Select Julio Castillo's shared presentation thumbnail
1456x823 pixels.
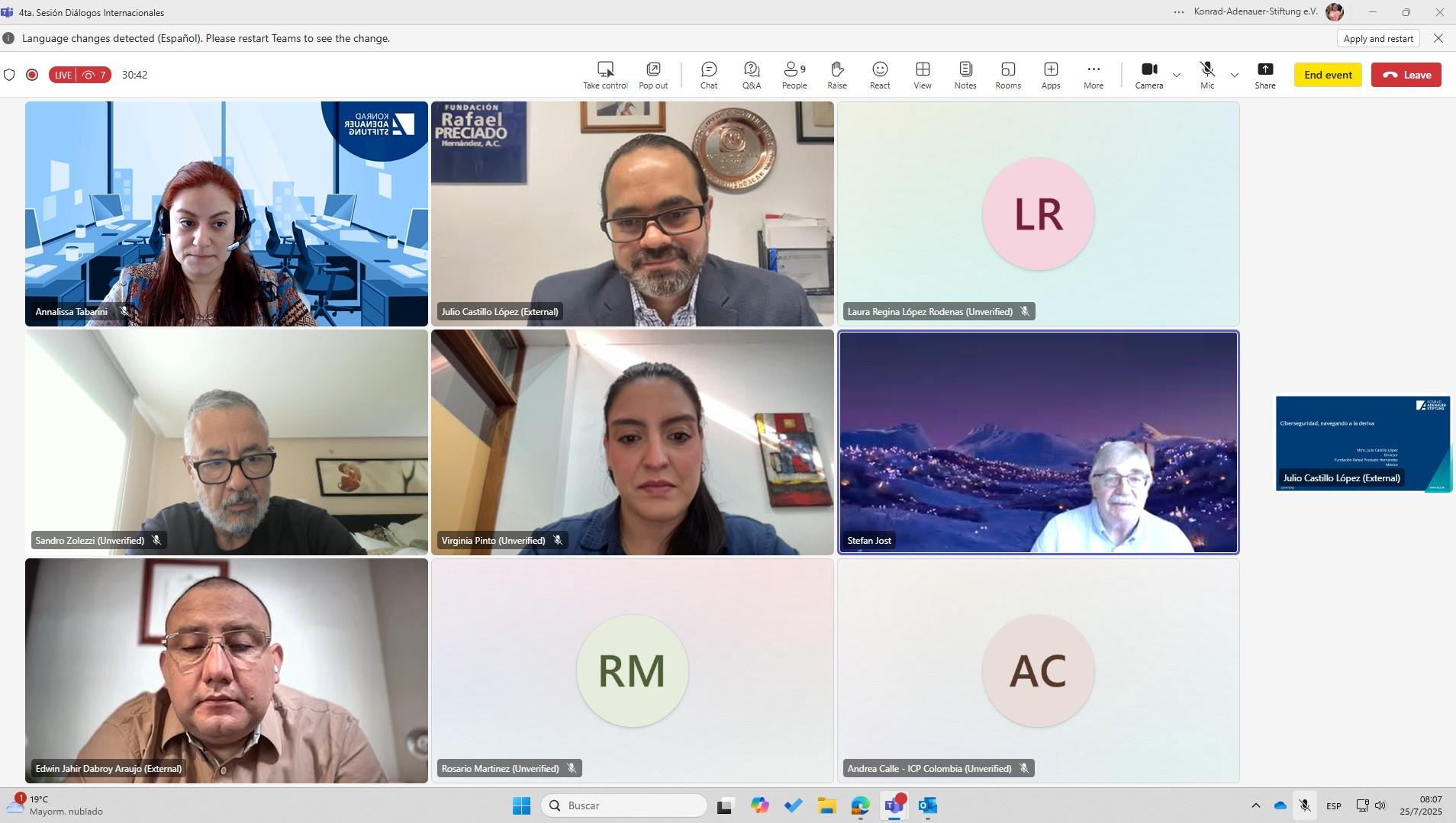(x=1363, y=442)
